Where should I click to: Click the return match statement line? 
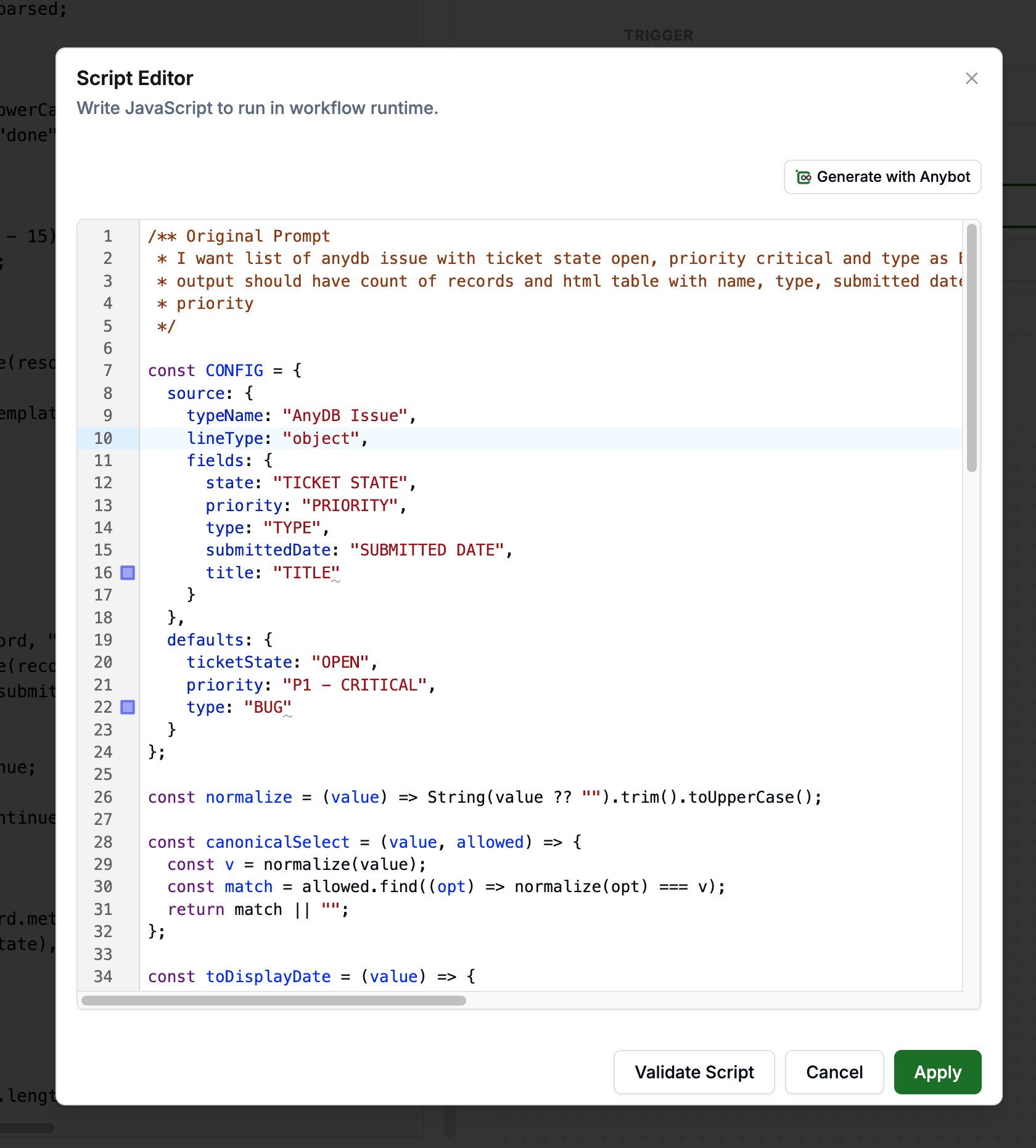tap(258, 909)
